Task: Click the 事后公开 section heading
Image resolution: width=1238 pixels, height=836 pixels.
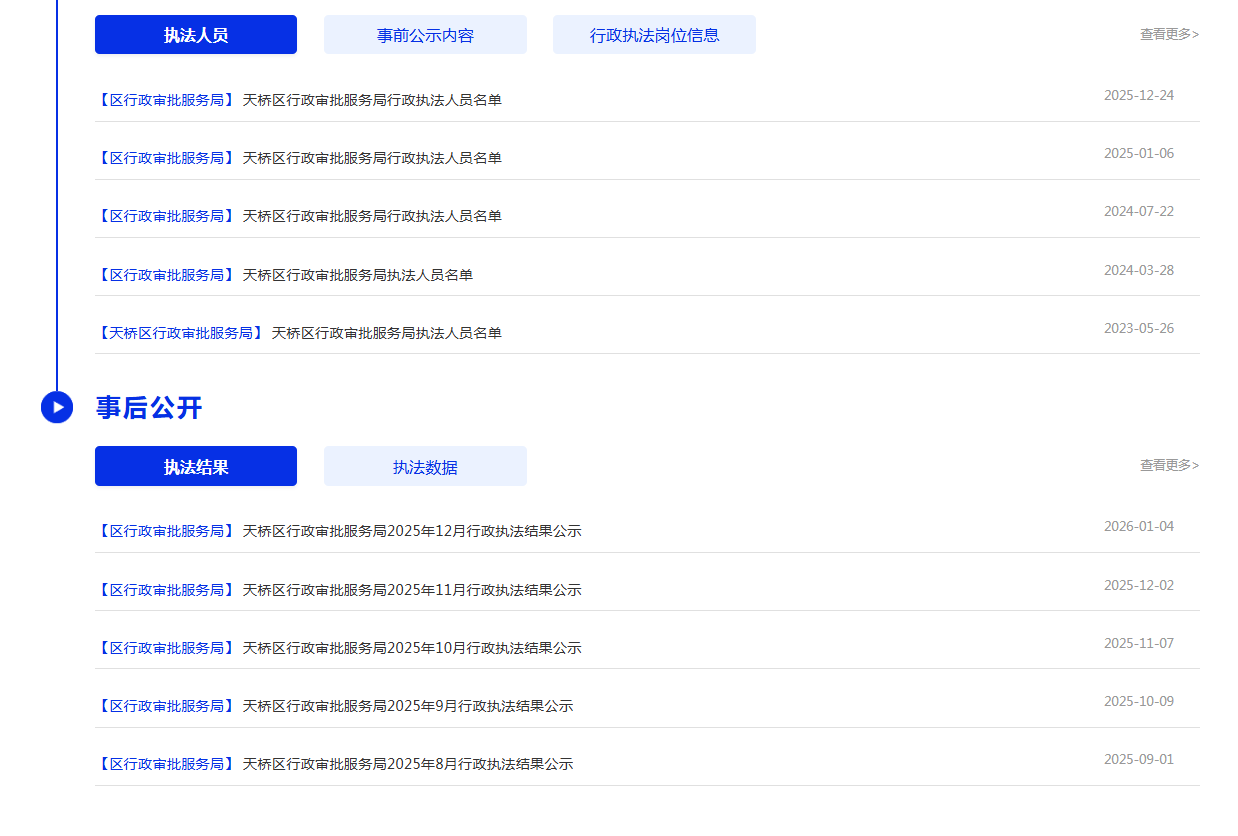Action: coord(149,408)
